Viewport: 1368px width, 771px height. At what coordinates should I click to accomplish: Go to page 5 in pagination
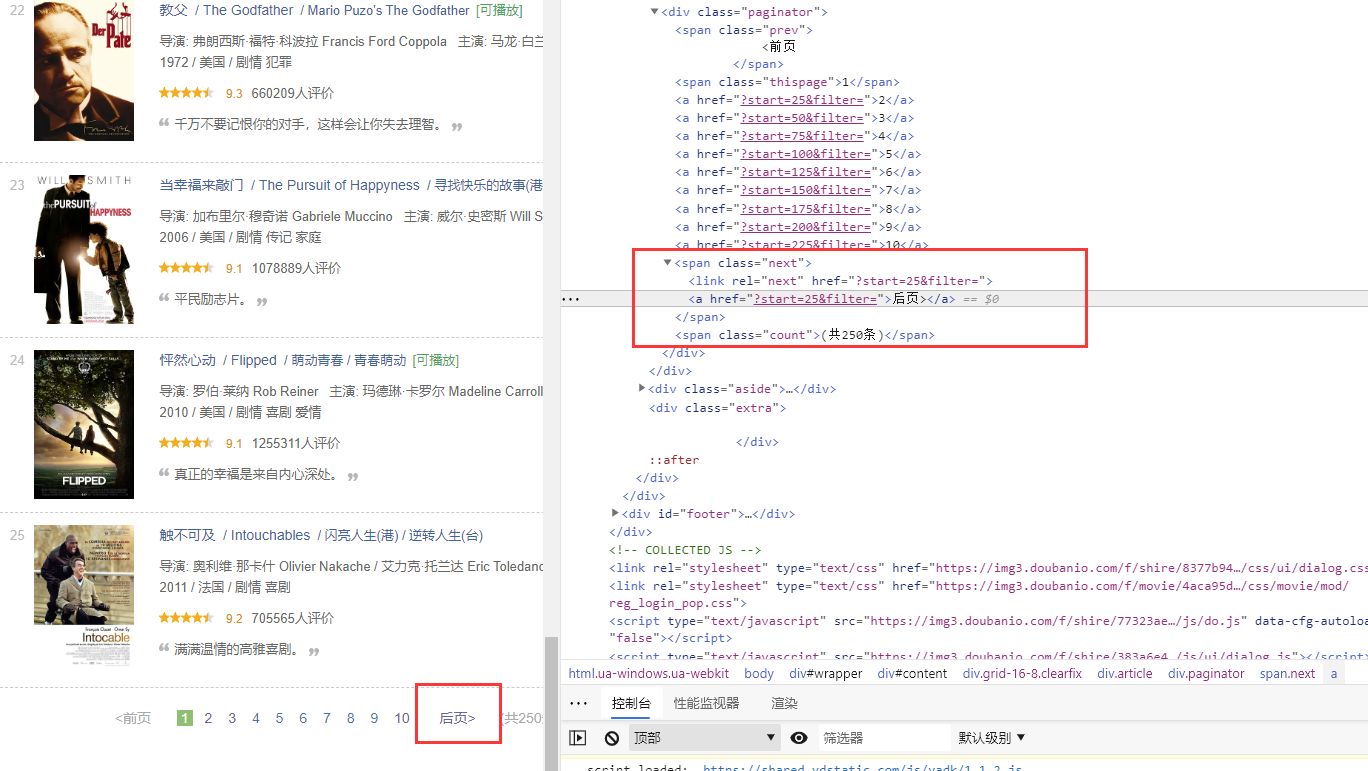(279, 718)
